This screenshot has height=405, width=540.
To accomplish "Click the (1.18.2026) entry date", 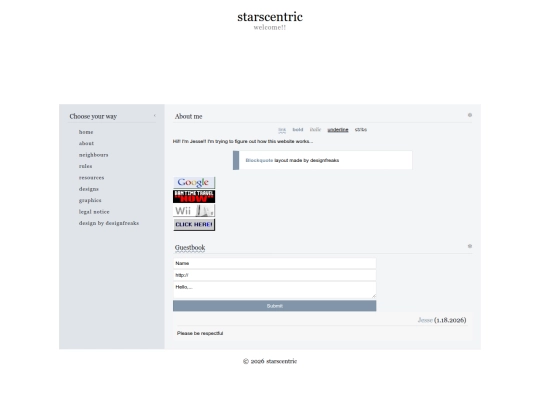I will tap(450, 320).
